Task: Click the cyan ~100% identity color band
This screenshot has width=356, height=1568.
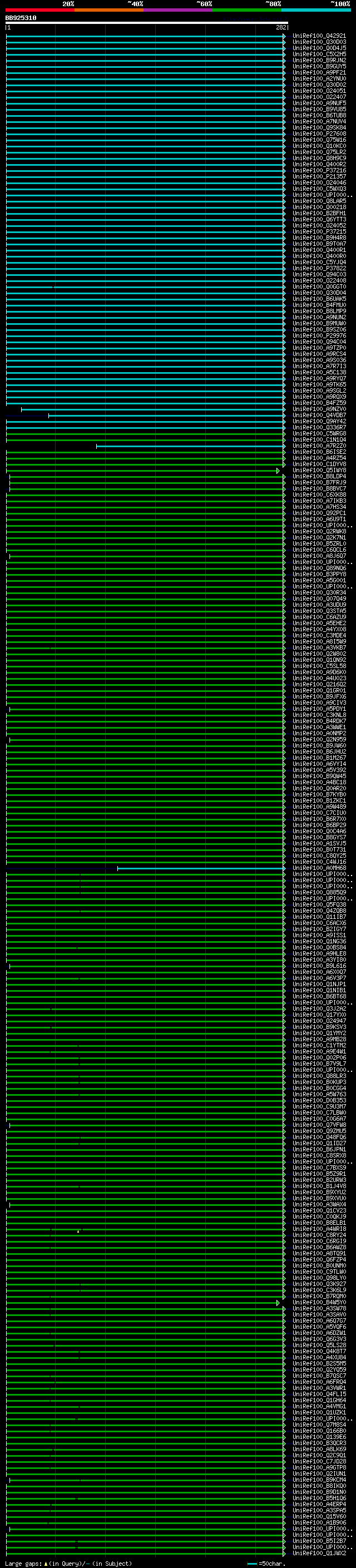Action: pyautogui.click(x=316, y=10)
